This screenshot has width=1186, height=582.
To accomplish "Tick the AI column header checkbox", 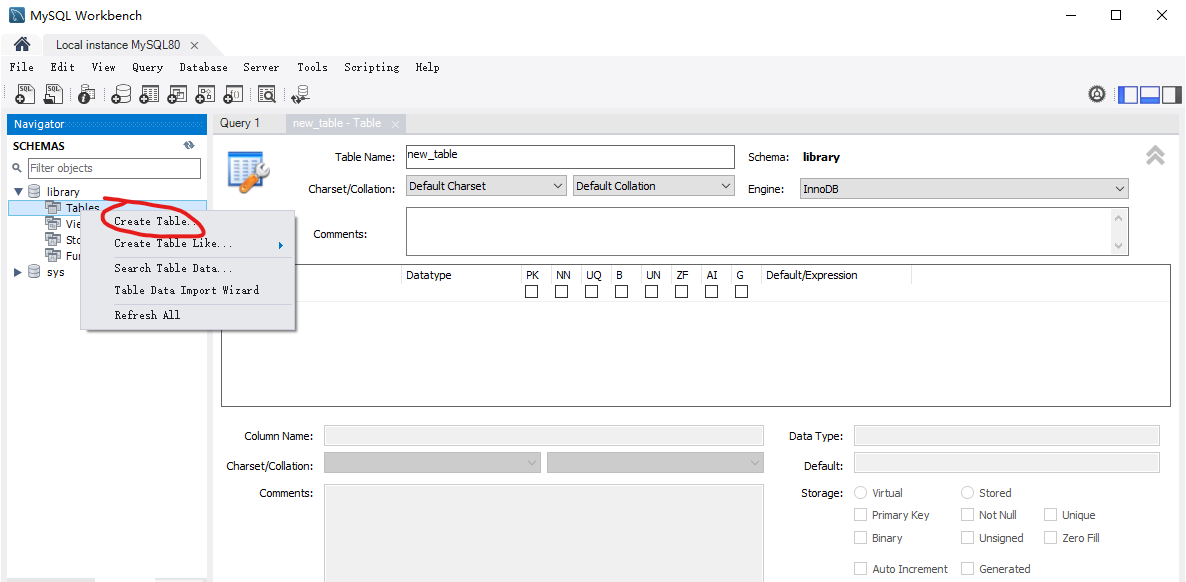I will (711, 291).
